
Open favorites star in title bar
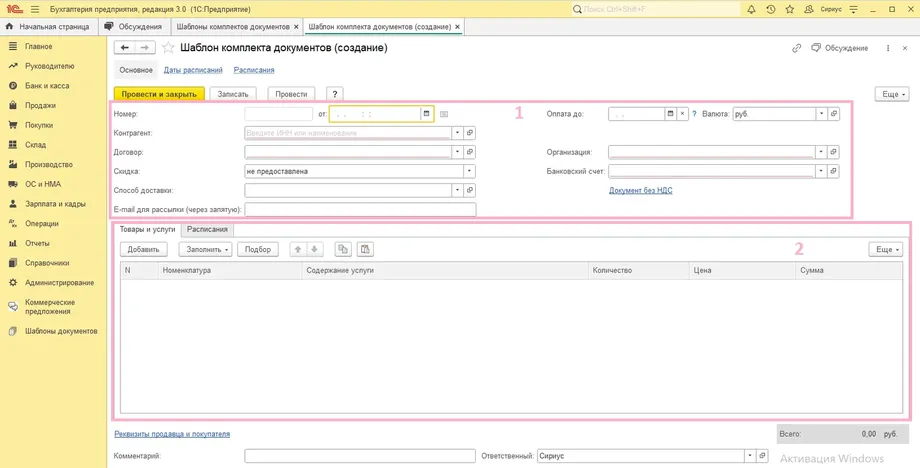[x=790, y=9]
